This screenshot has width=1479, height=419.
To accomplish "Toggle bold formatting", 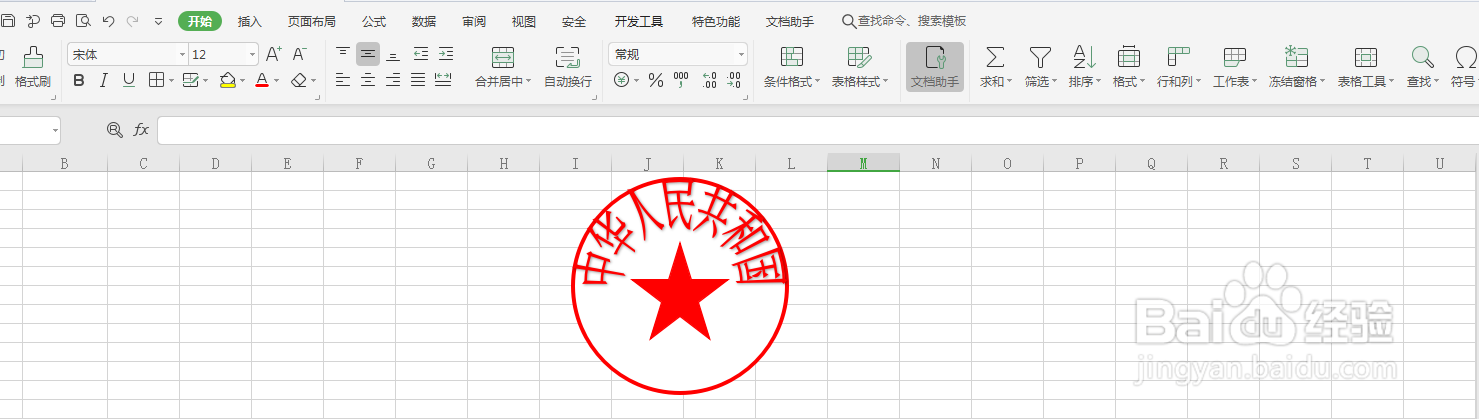I will pos(79,80).
